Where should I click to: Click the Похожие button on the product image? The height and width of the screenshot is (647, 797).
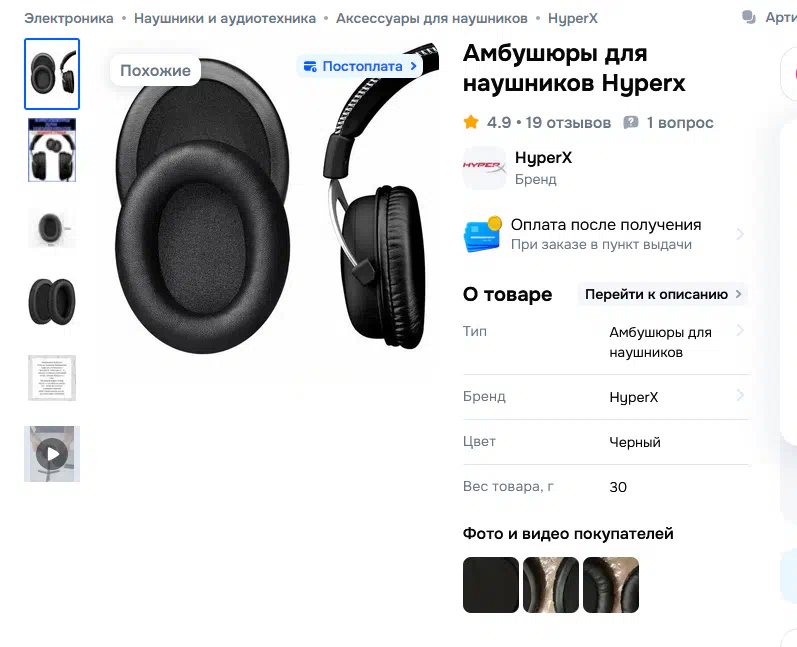pyautogui.click(x=155, y=70)
